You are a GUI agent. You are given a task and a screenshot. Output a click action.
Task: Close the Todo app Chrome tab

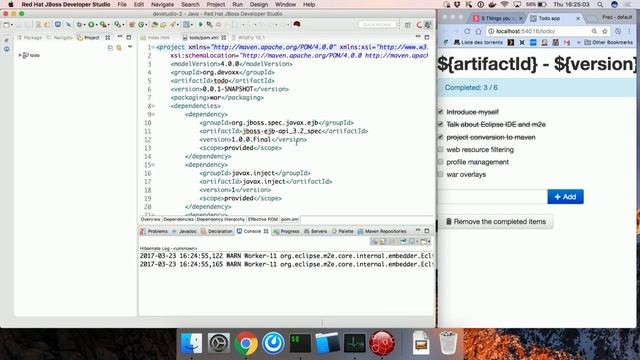578,18
